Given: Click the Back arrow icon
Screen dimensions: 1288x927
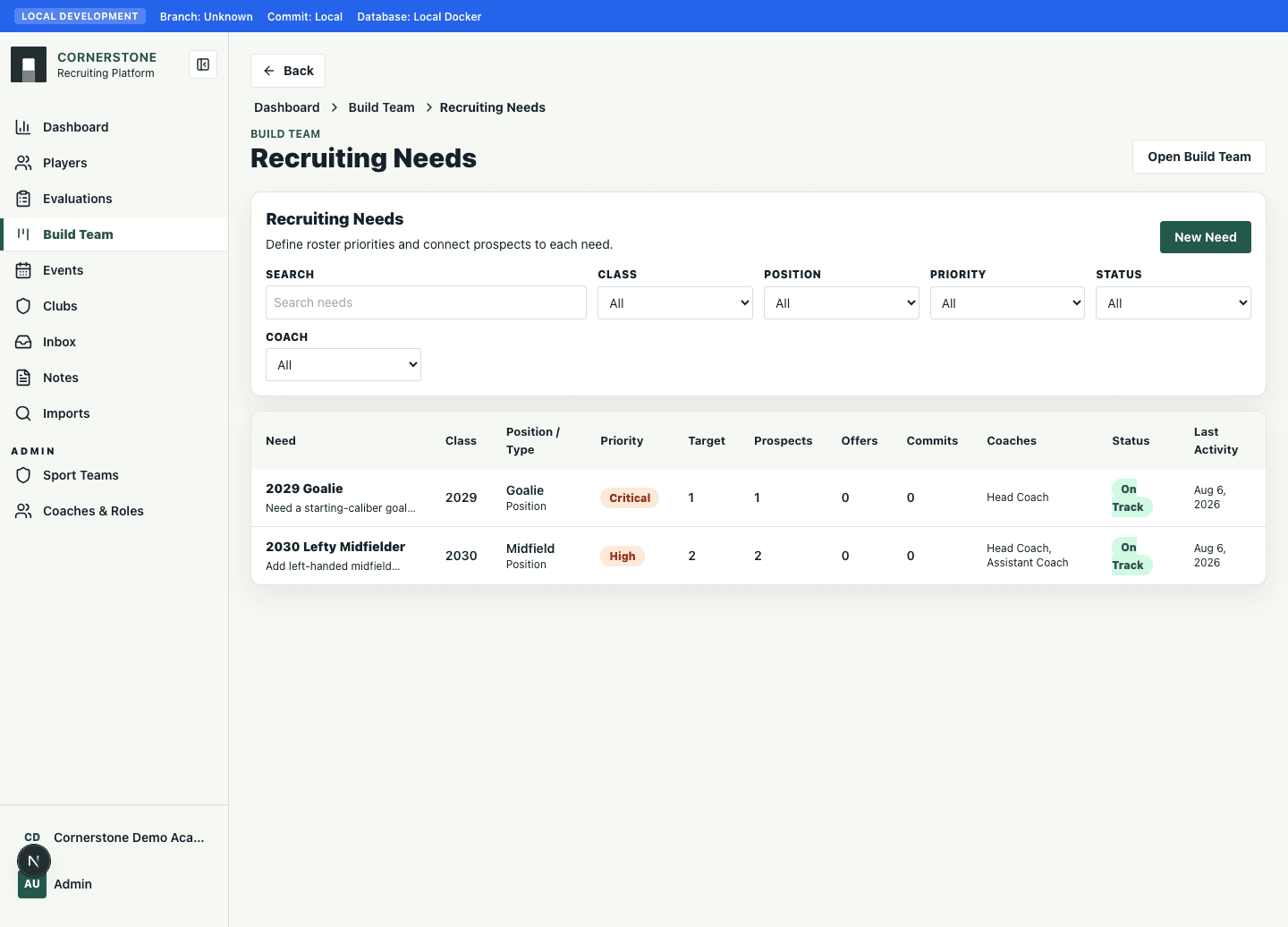Looking at the screenshot, I should click(x=269, y=71).
